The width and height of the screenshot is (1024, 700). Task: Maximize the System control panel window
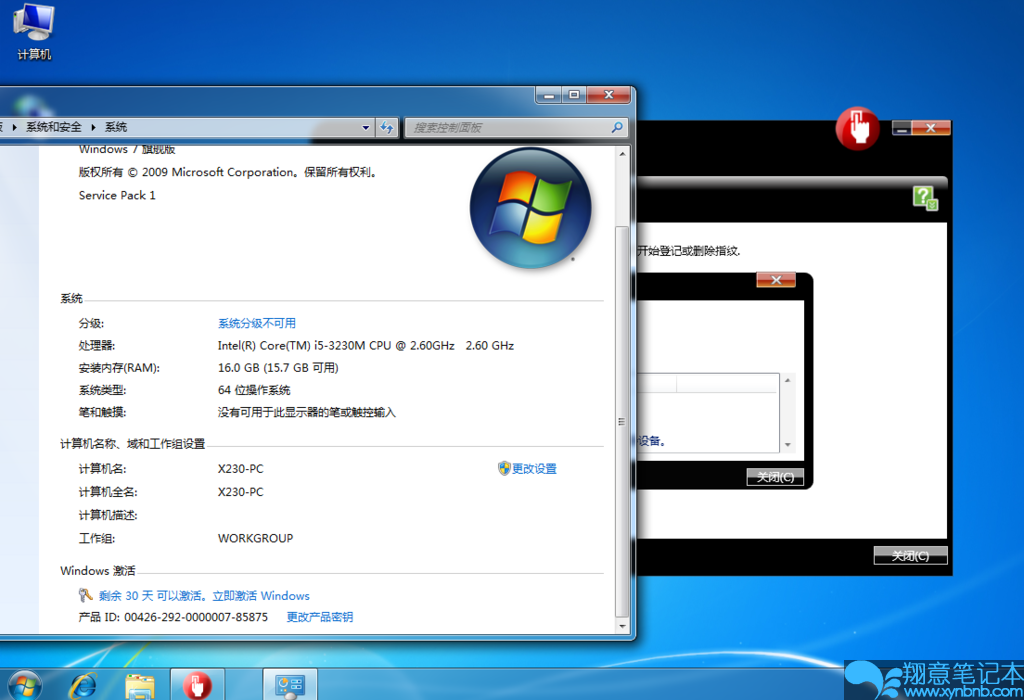pyautogui.click(x=574, y=95)
